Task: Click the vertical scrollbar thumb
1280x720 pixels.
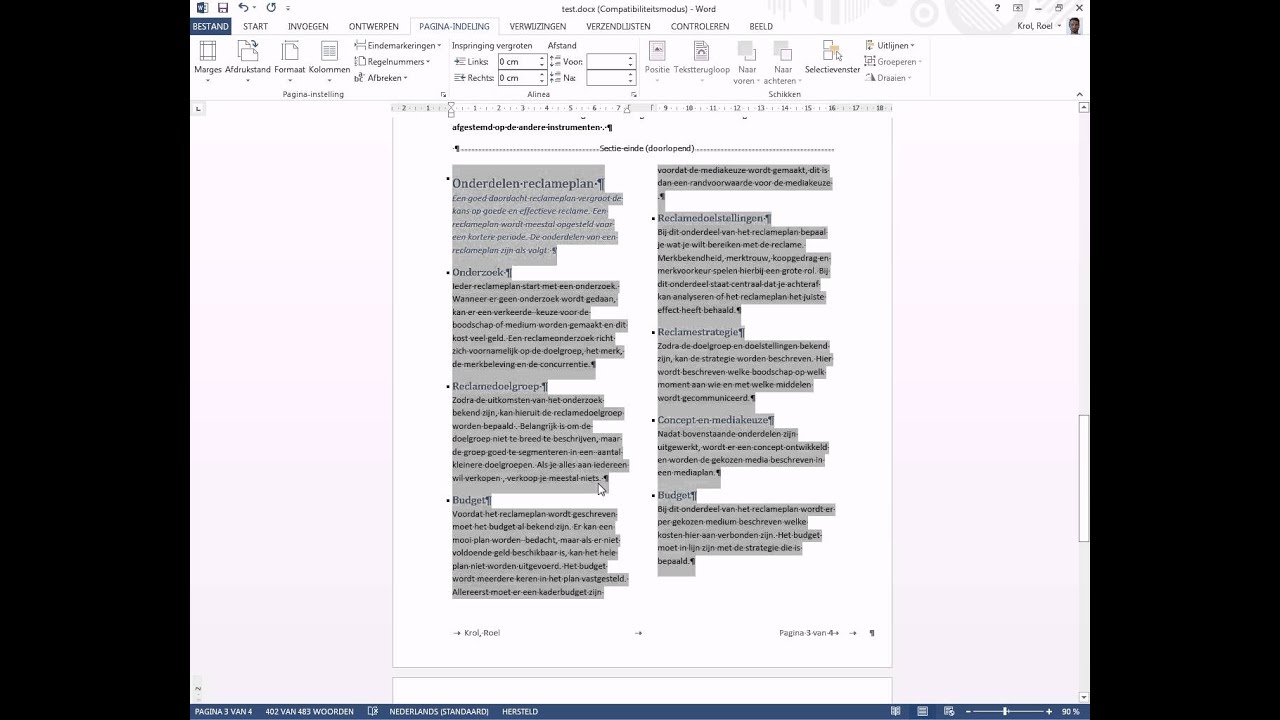Action: coord(1084,478)
